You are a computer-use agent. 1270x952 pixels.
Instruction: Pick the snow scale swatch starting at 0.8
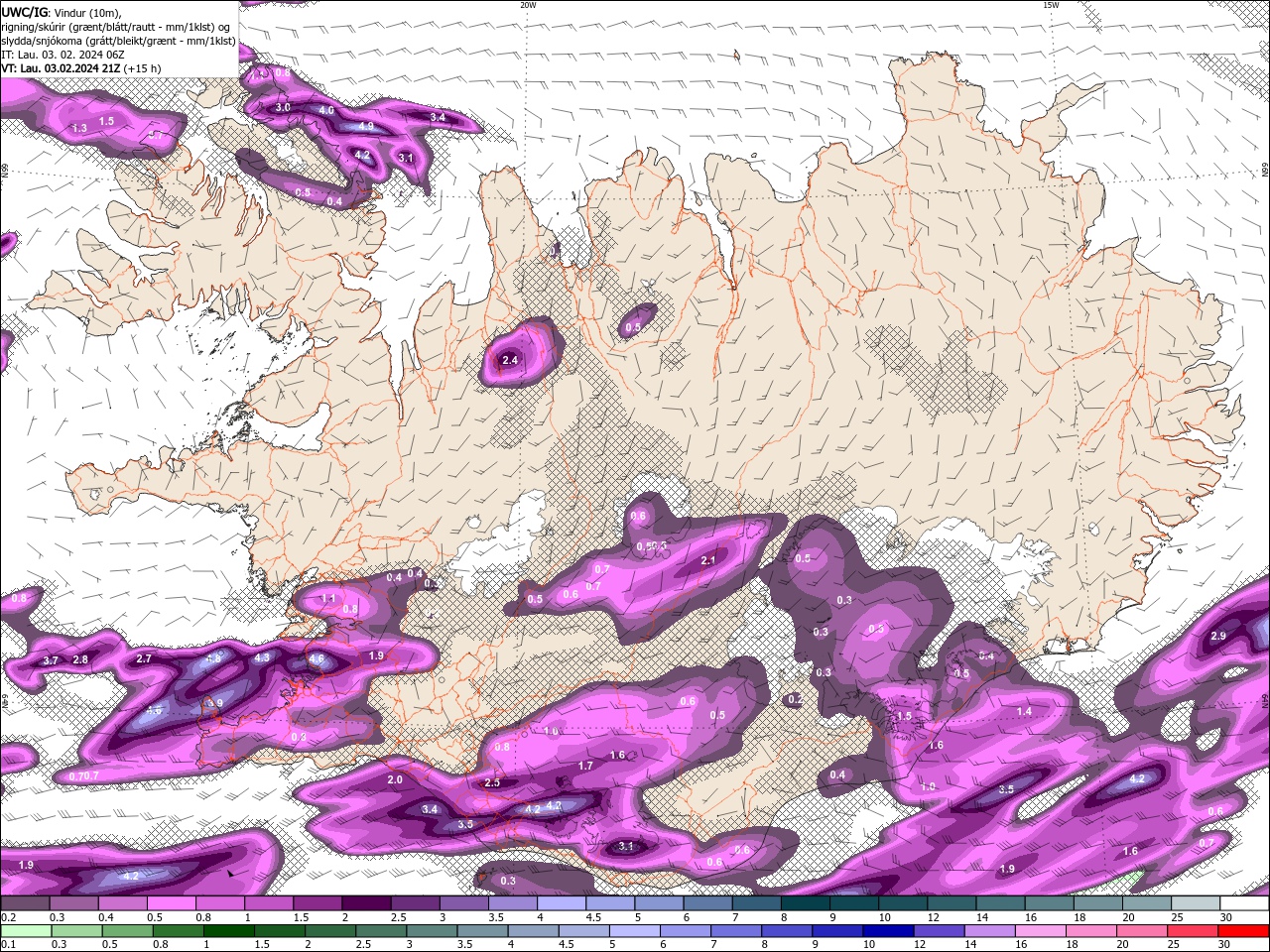(x=219, y=903)
